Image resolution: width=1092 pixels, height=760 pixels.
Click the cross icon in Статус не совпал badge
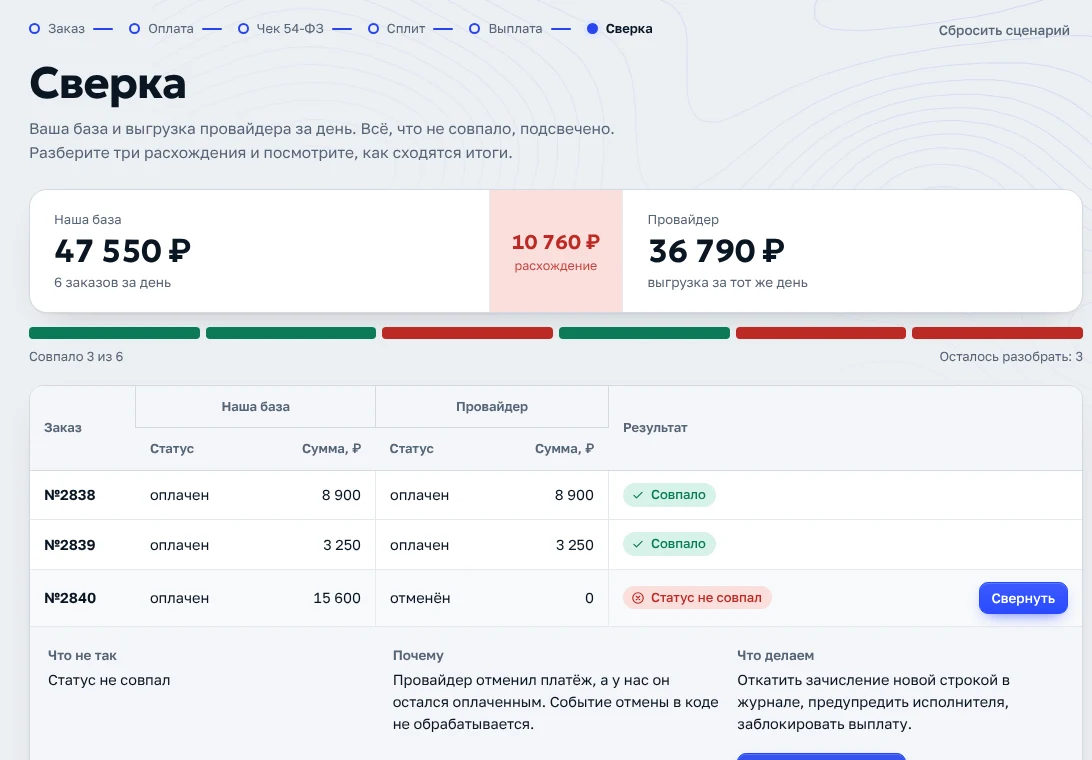click(638, 598)
